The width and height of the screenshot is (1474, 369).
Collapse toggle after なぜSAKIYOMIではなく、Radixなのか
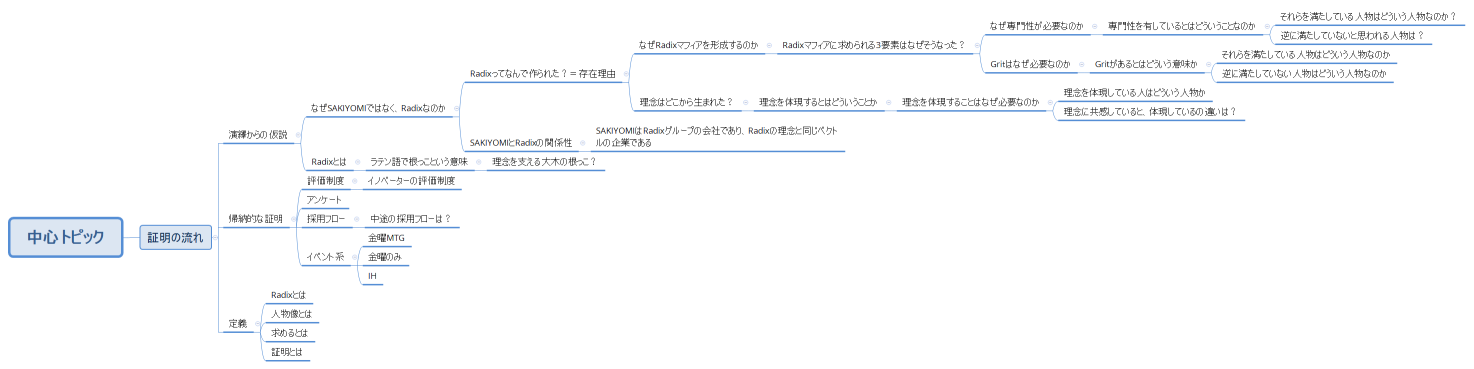click(x=458, y=107)
